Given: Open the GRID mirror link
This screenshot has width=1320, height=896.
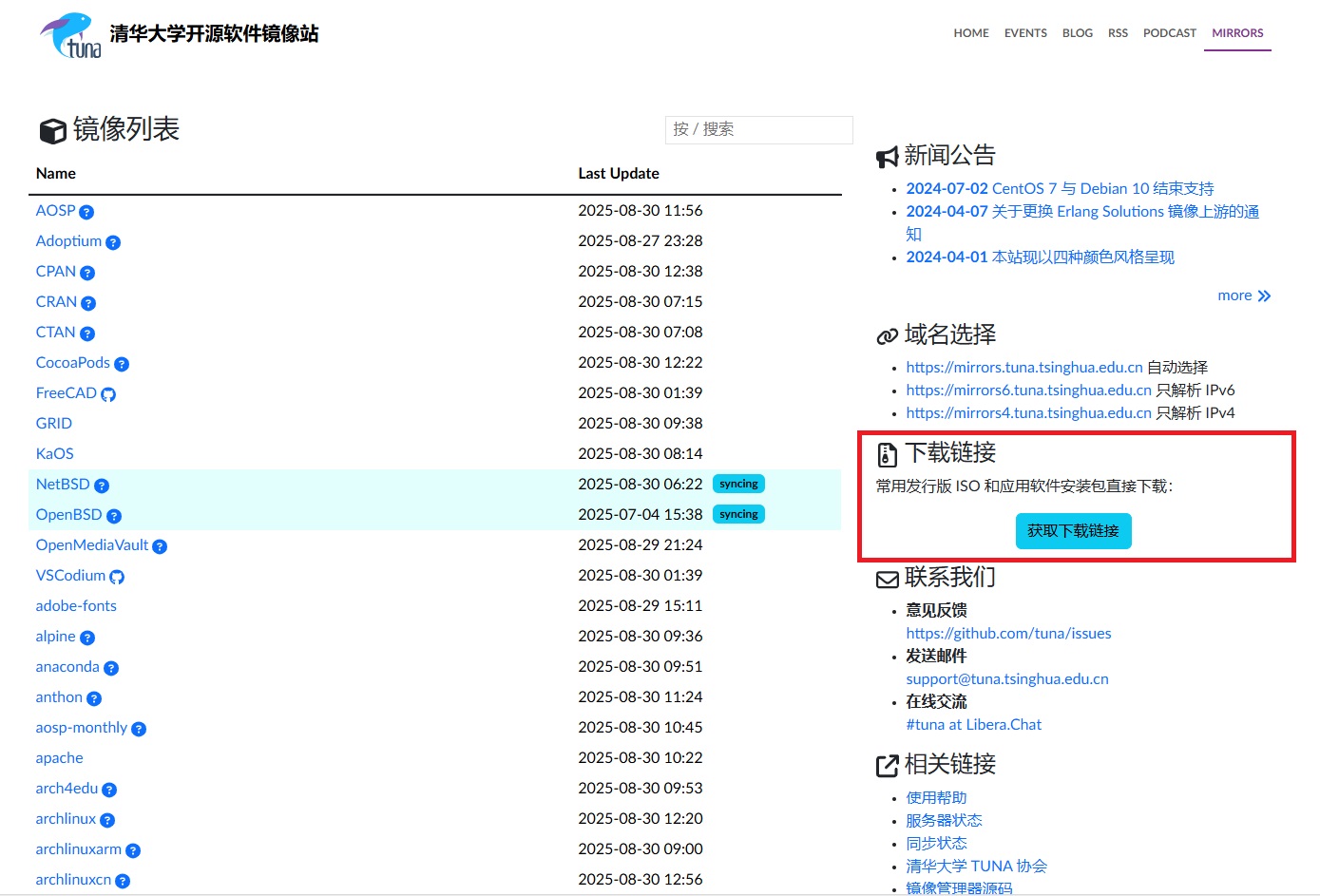Looking at the screenshot, I should (x=54, y=424).
